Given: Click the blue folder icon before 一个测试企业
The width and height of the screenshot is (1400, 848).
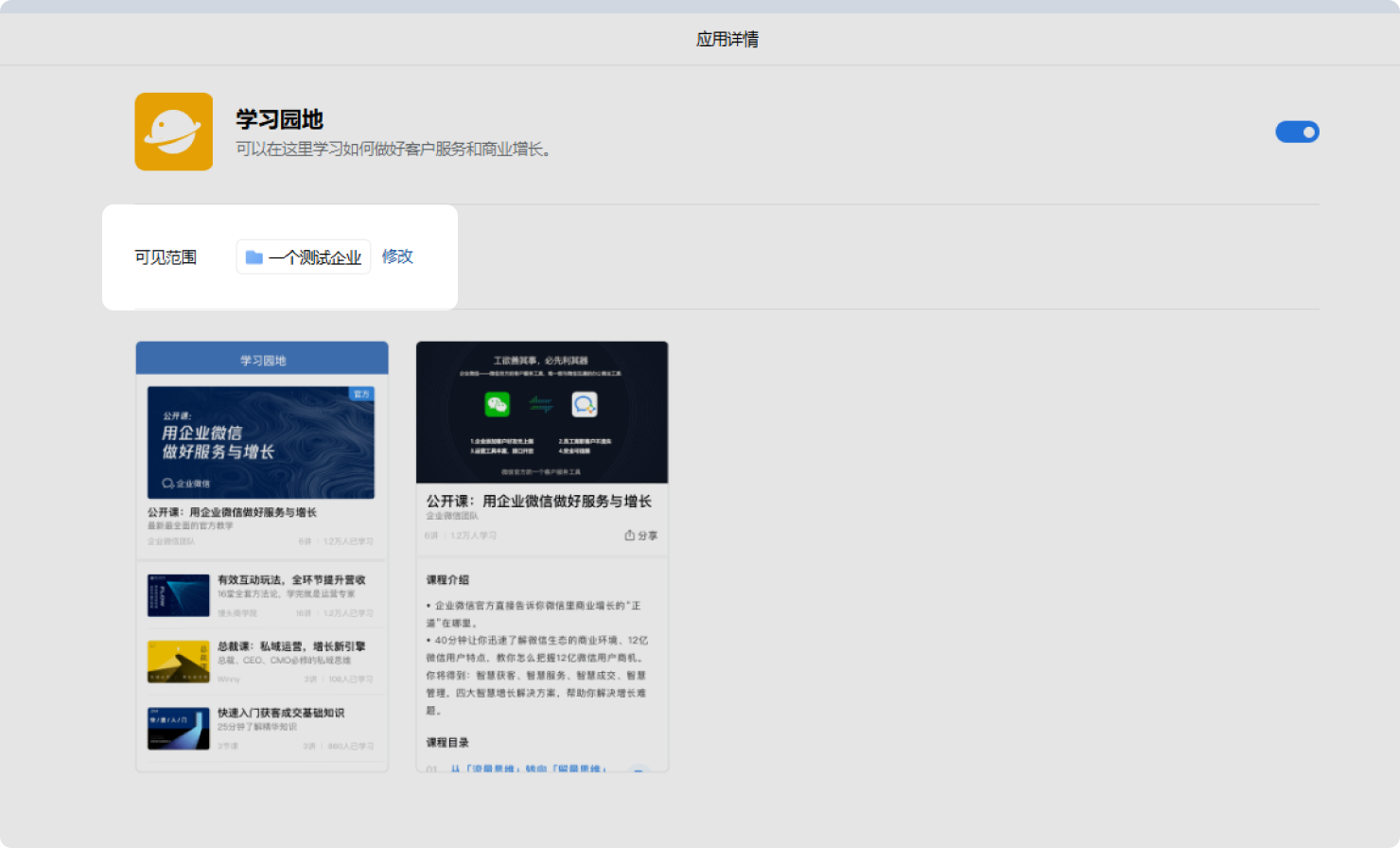Looking at the screenshot, I should (254, 257).
